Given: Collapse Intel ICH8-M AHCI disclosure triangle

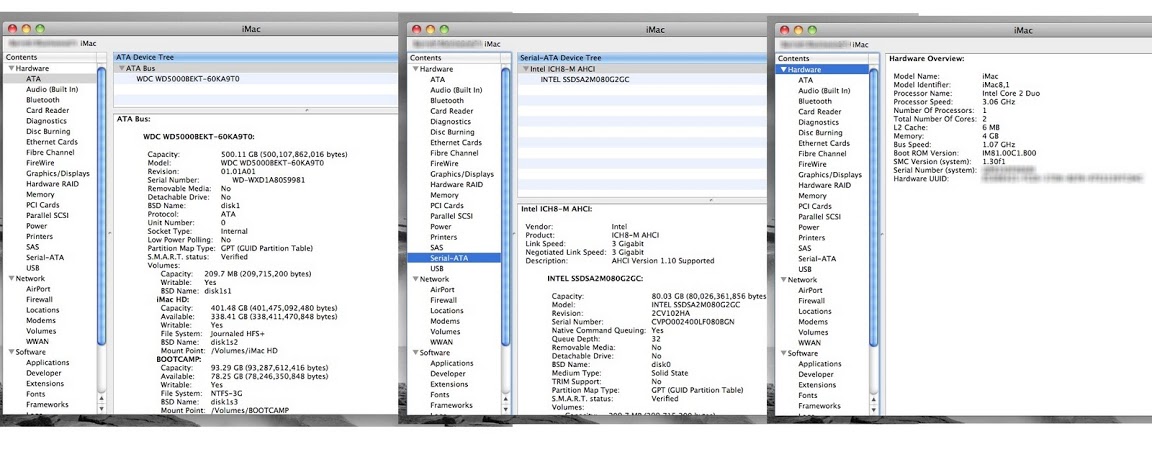Looking at the screenshot, I should (x=525, y=68).
